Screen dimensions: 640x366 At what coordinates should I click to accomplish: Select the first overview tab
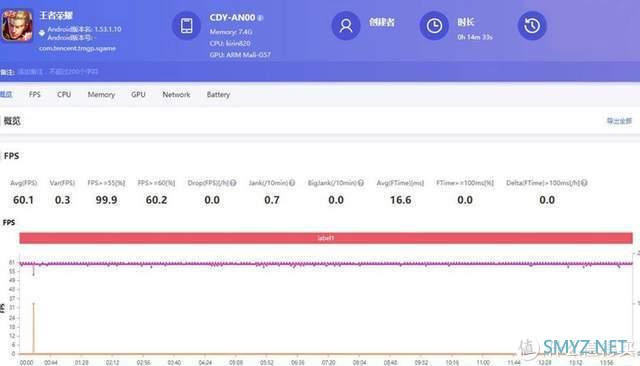6,94
